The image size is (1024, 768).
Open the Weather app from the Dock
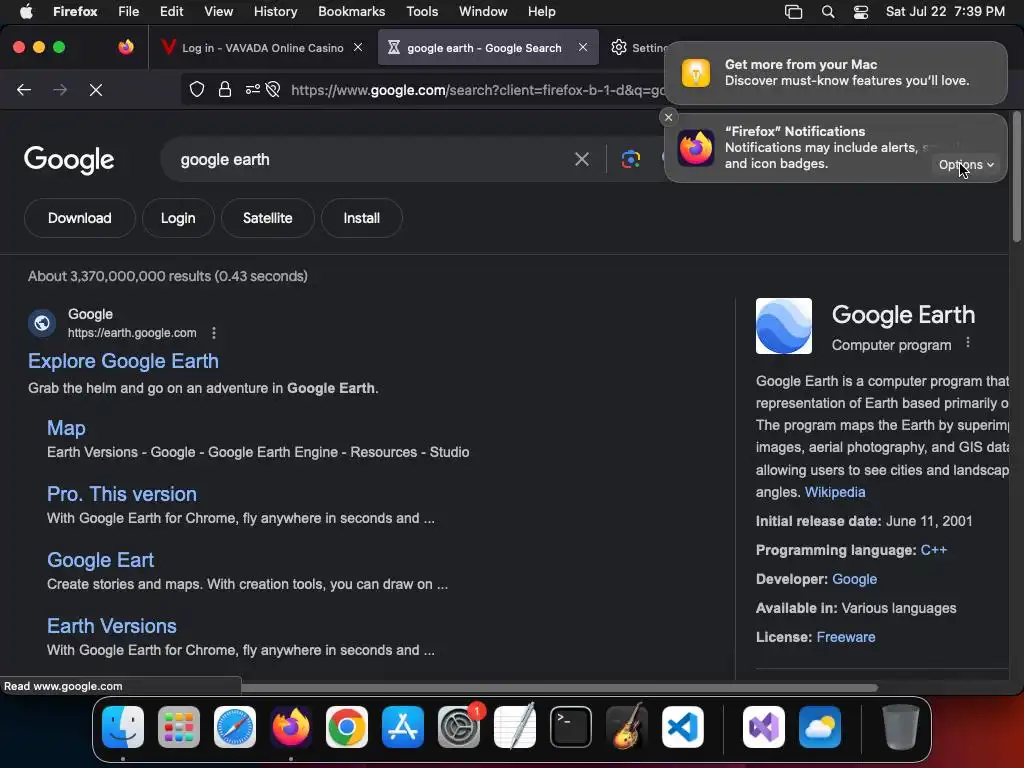coord(820,727)
